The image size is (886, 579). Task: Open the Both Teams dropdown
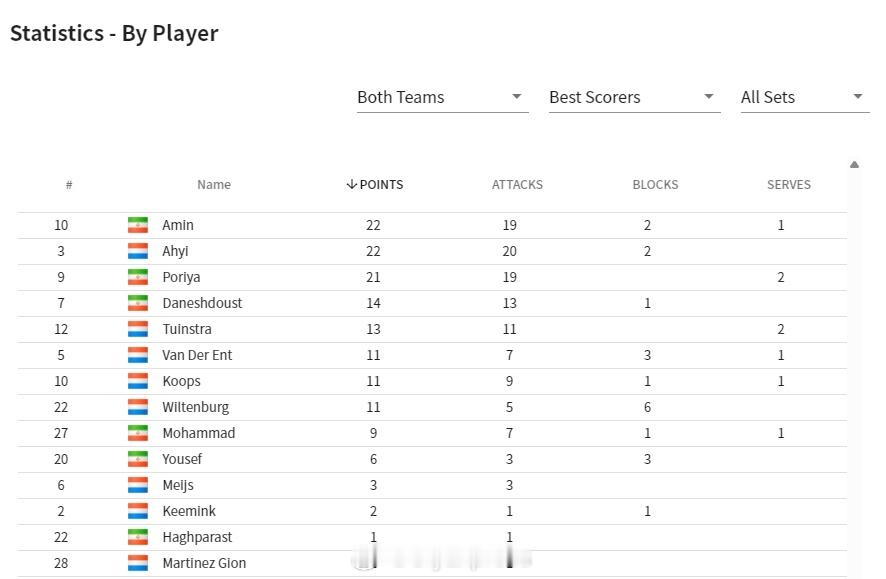442,98
